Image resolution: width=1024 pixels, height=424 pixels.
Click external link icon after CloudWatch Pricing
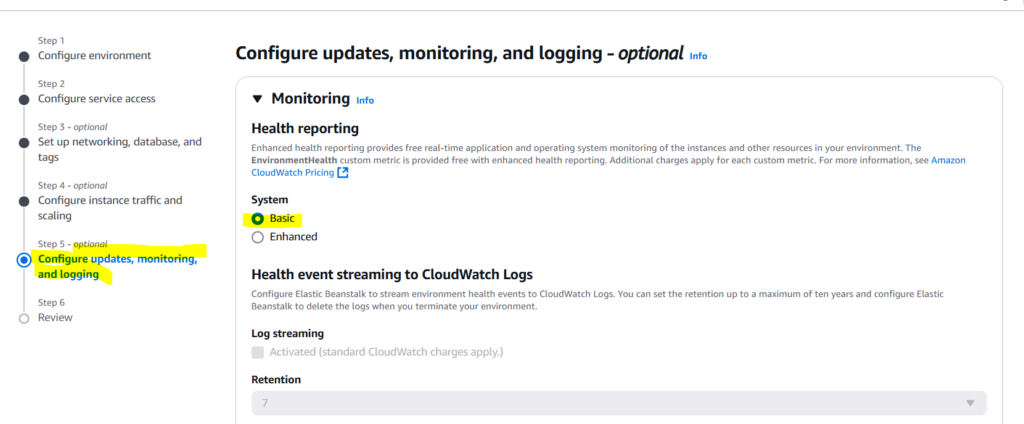point(343,173)
